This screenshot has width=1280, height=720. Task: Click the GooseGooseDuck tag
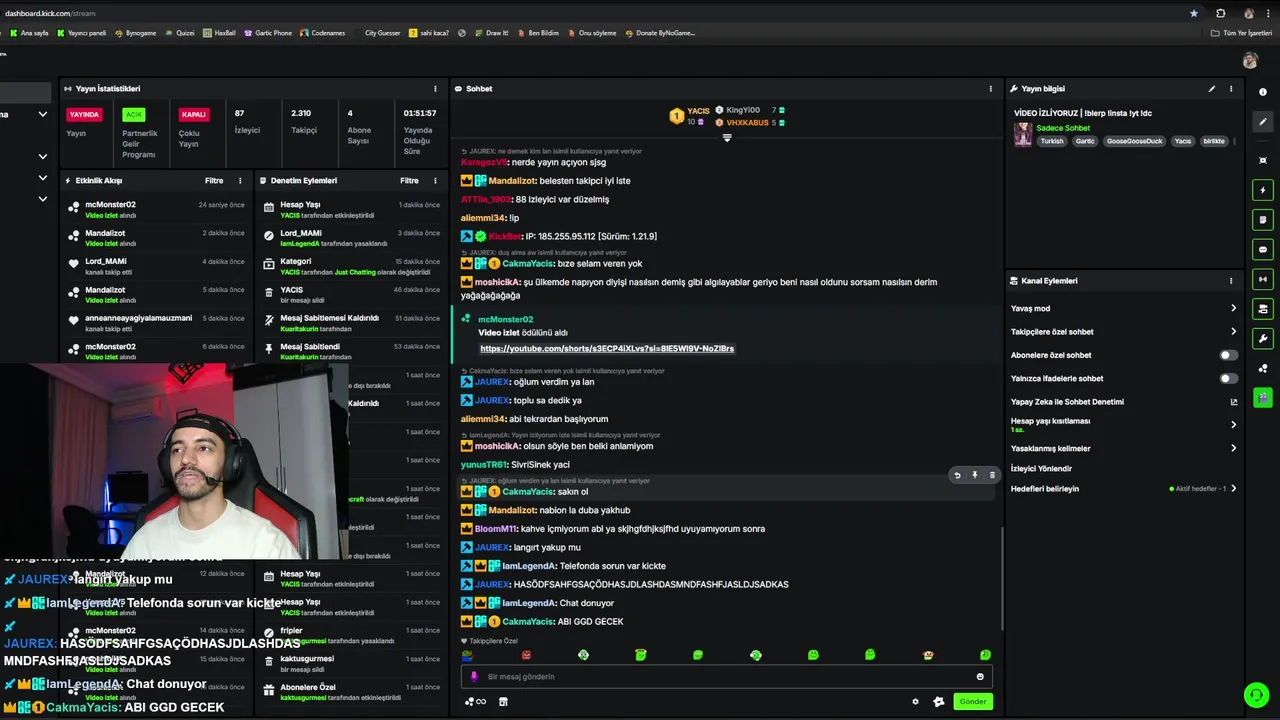[x=1135, y=142]
